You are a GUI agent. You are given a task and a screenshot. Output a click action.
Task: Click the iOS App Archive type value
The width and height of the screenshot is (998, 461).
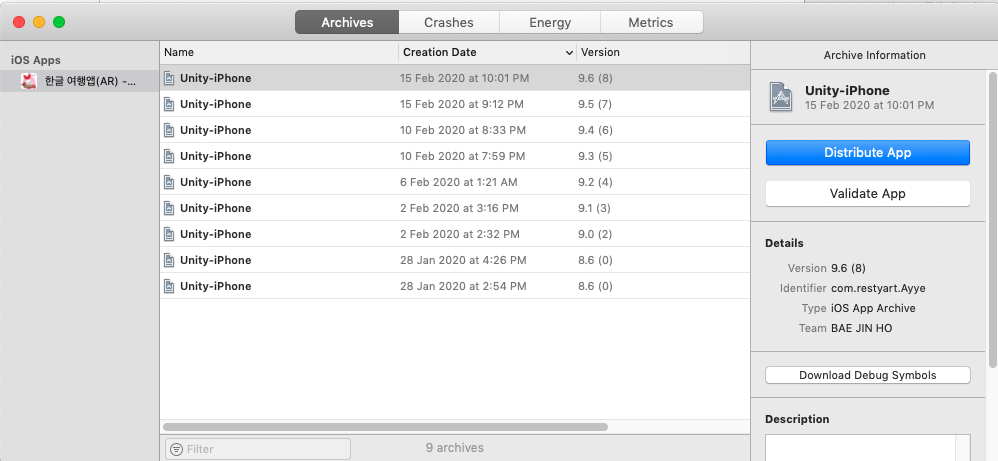(873, 308)
